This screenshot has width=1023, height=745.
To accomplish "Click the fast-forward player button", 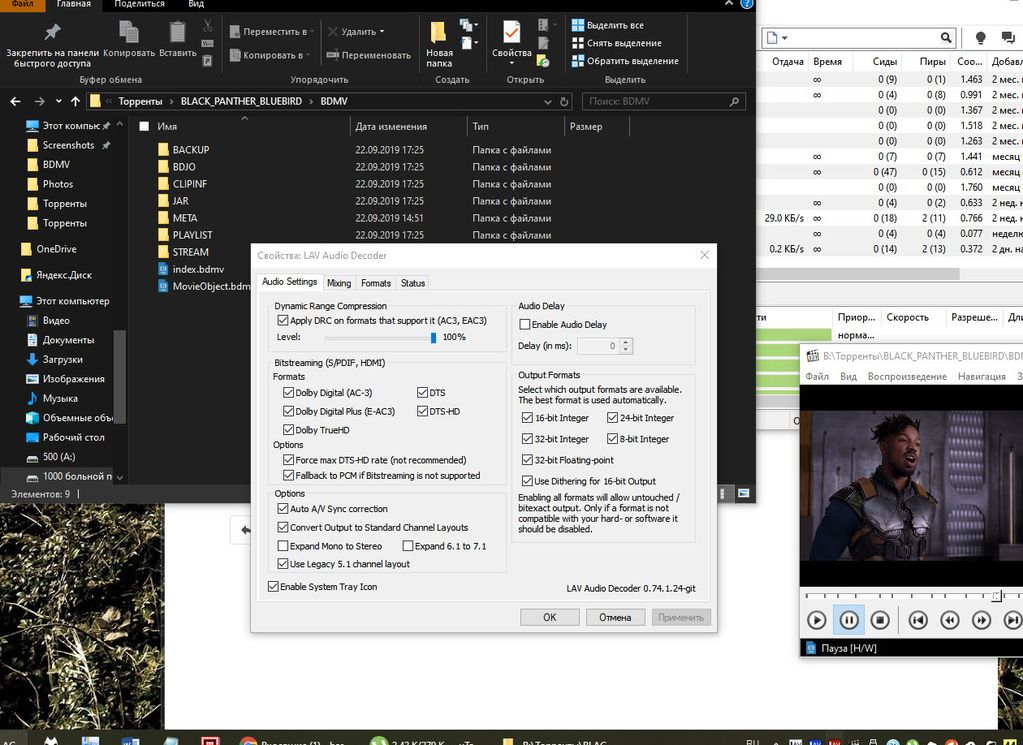I will click(x=982, y=620).
